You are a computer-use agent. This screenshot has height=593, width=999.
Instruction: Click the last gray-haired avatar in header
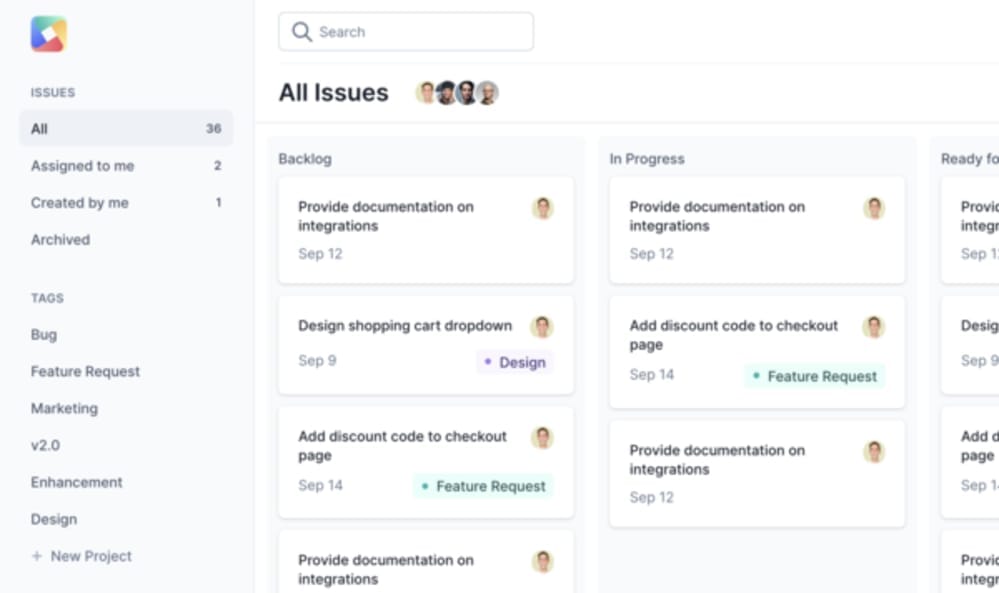(x=487, y=93)
